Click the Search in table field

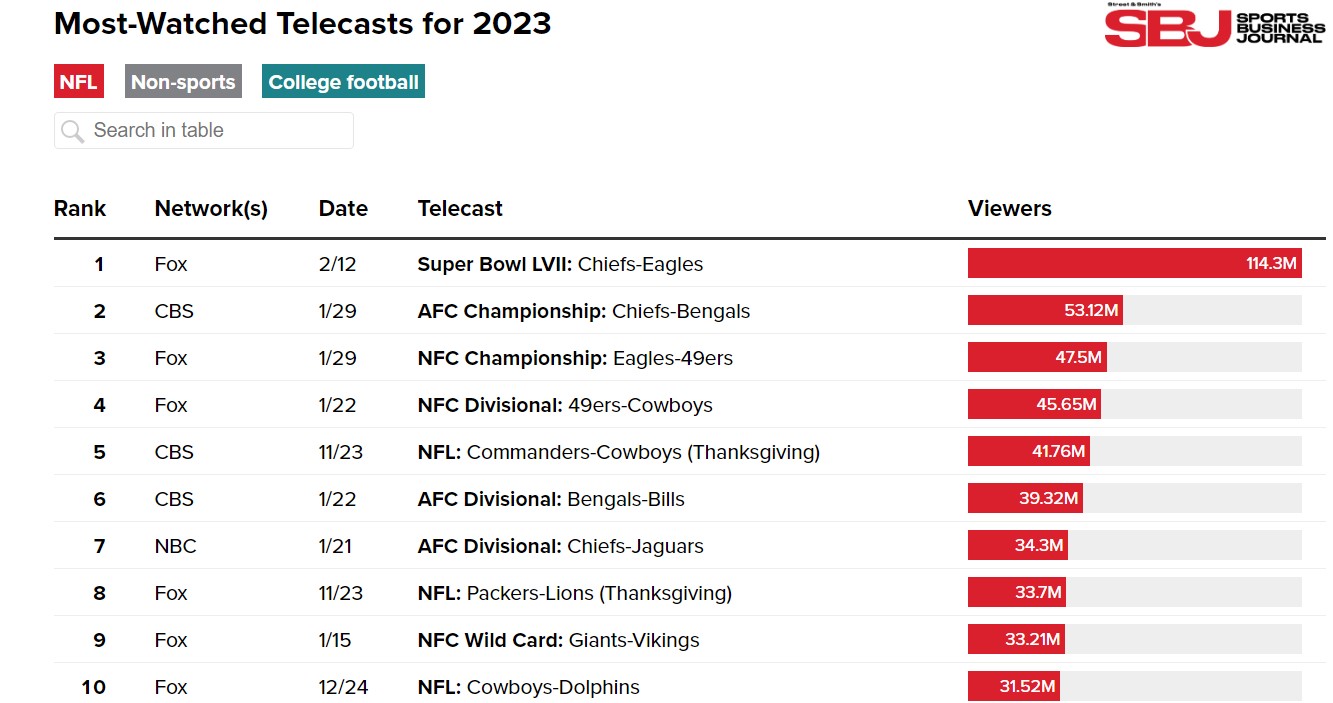tap(215, 131)
